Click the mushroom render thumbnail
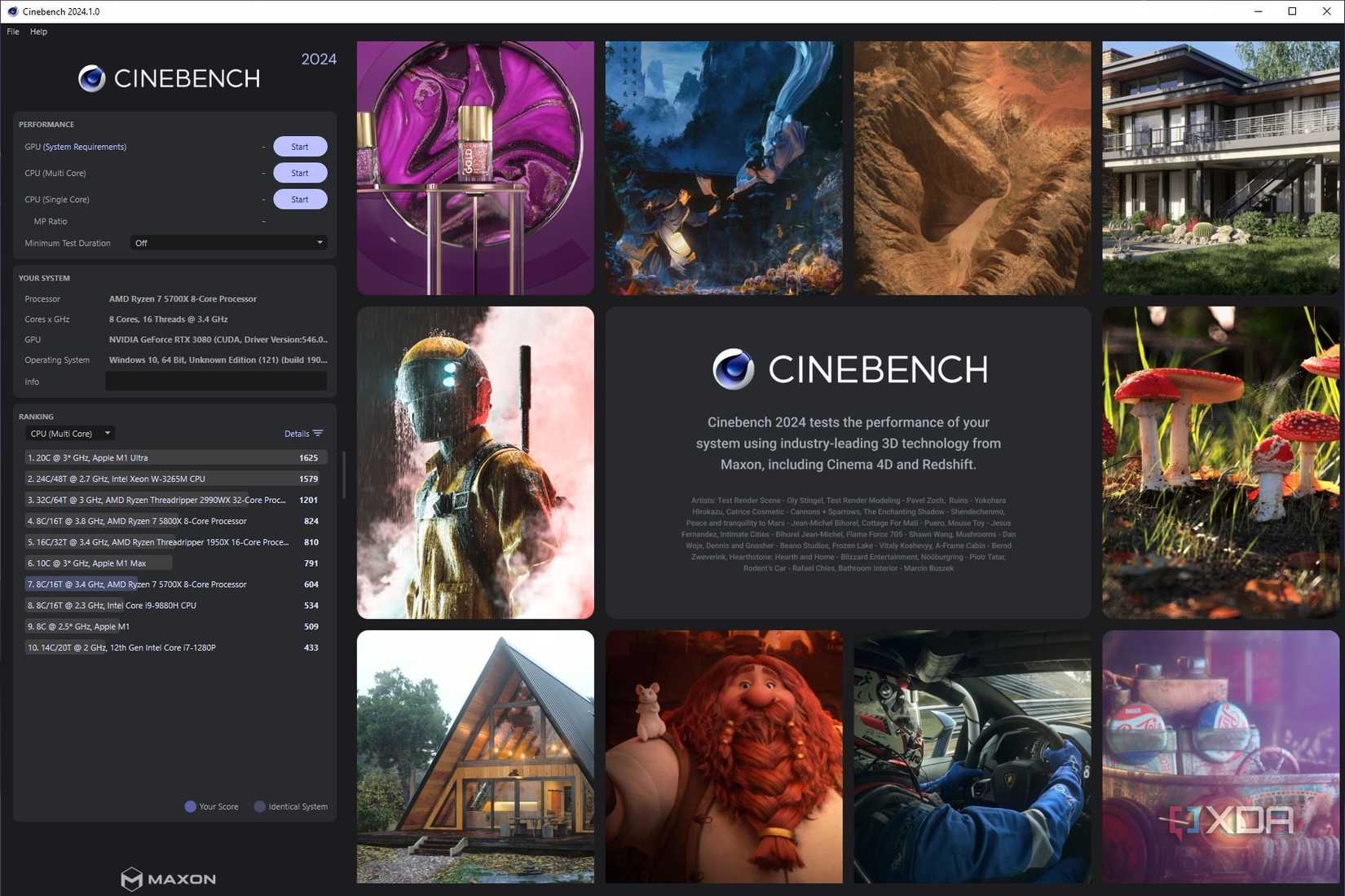1345x896 pixels. tap(1219, 461)
